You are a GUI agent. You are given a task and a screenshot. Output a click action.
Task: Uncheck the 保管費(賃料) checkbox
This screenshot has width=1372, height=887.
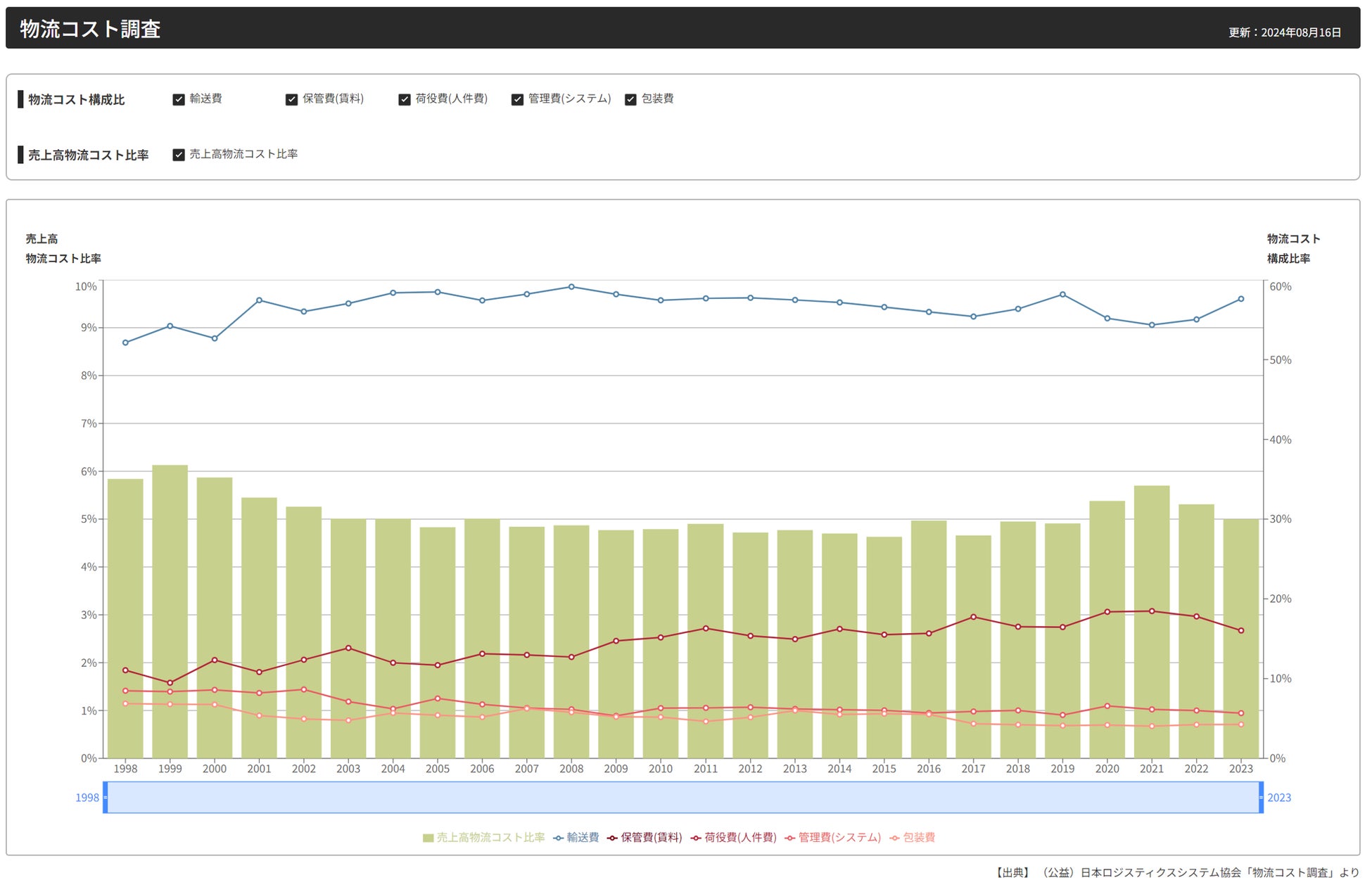pyautogui.click(x=291, y=99)
